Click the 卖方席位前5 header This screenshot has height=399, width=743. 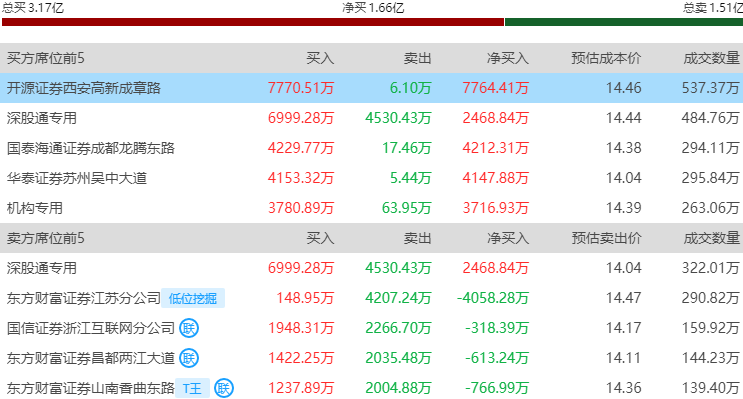tap(45, 238)
